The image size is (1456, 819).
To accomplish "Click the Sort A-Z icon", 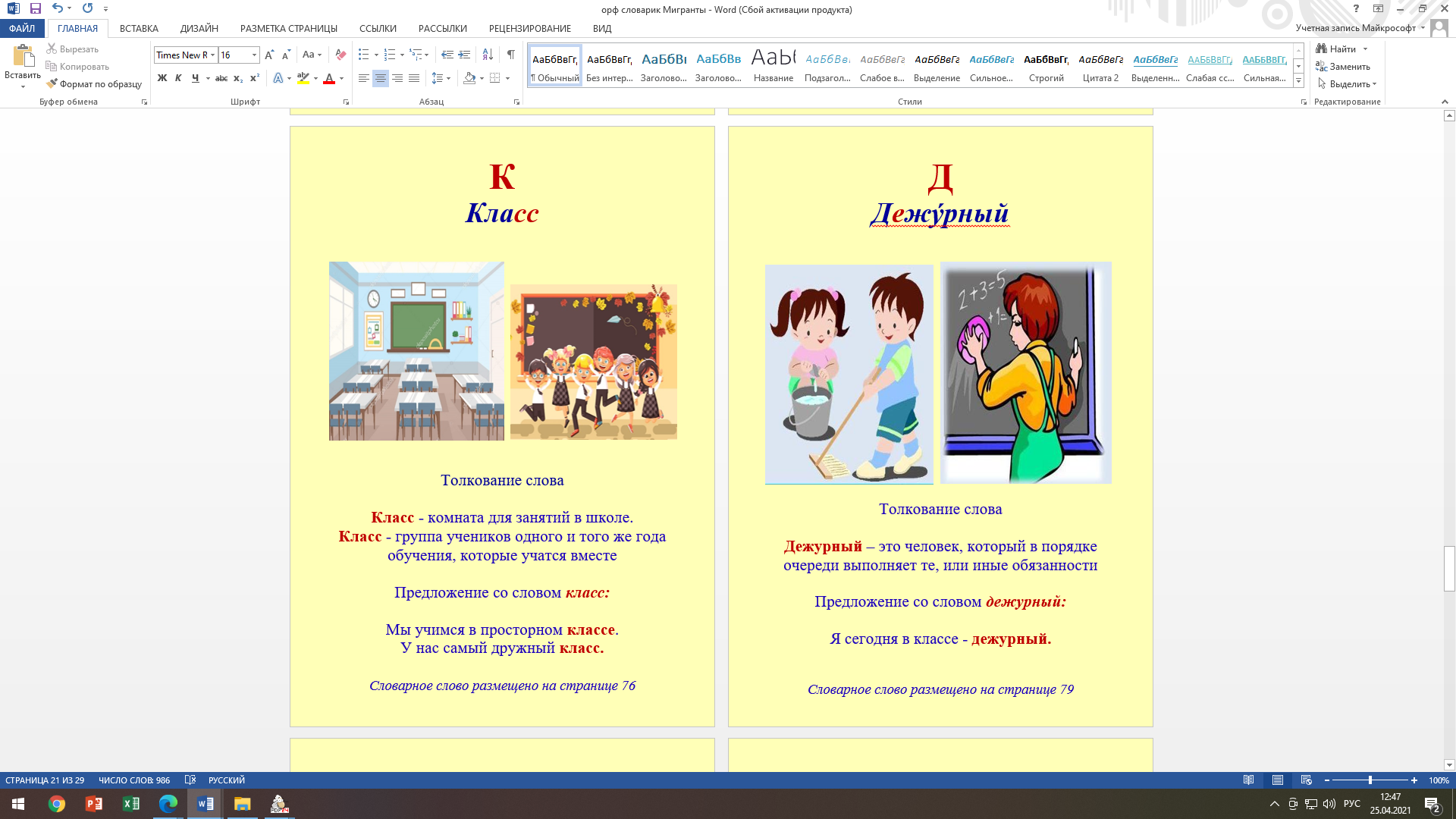I will pyautogui.click(x=488, y=55).
